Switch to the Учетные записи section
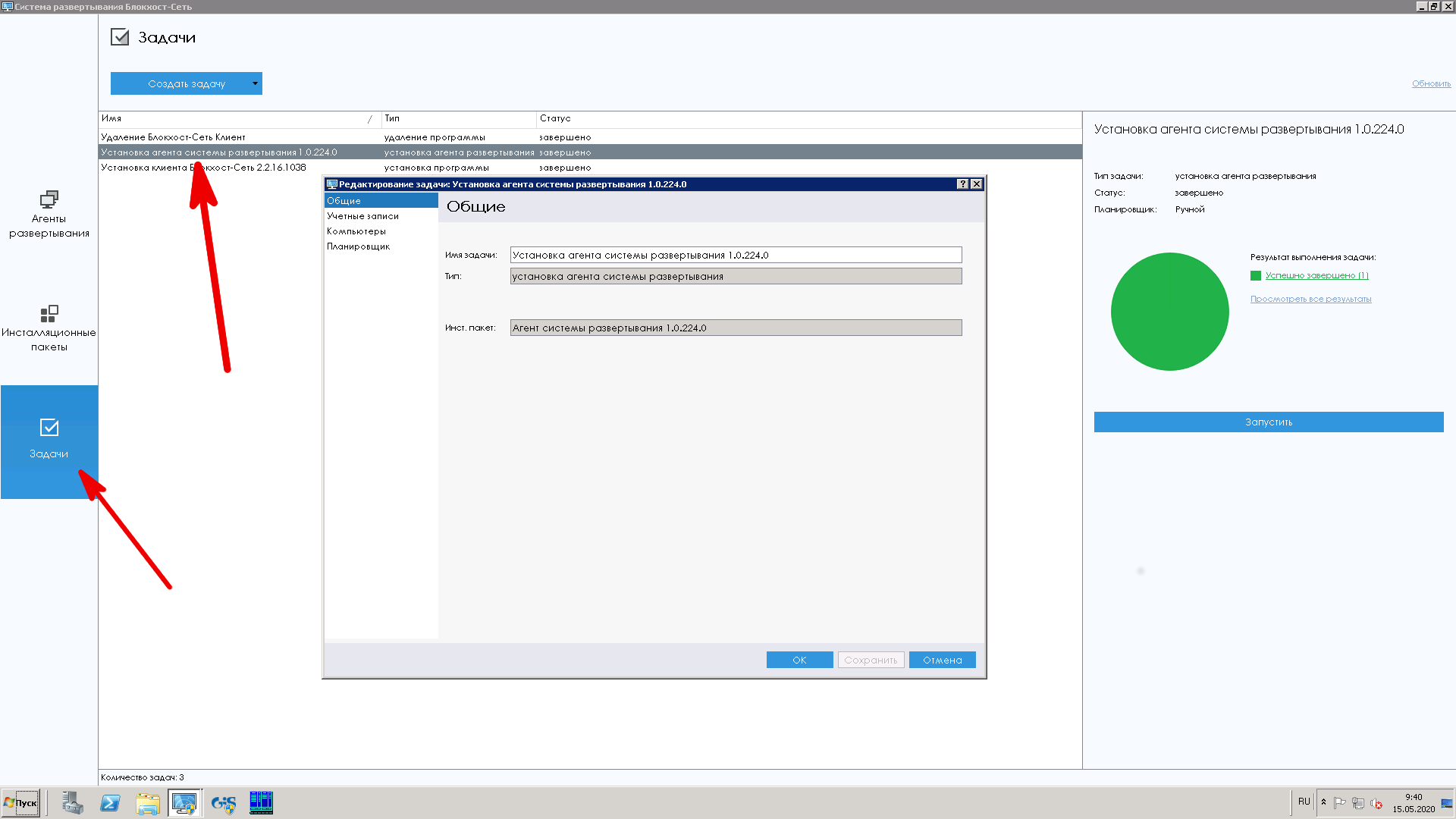 [381, 216]
